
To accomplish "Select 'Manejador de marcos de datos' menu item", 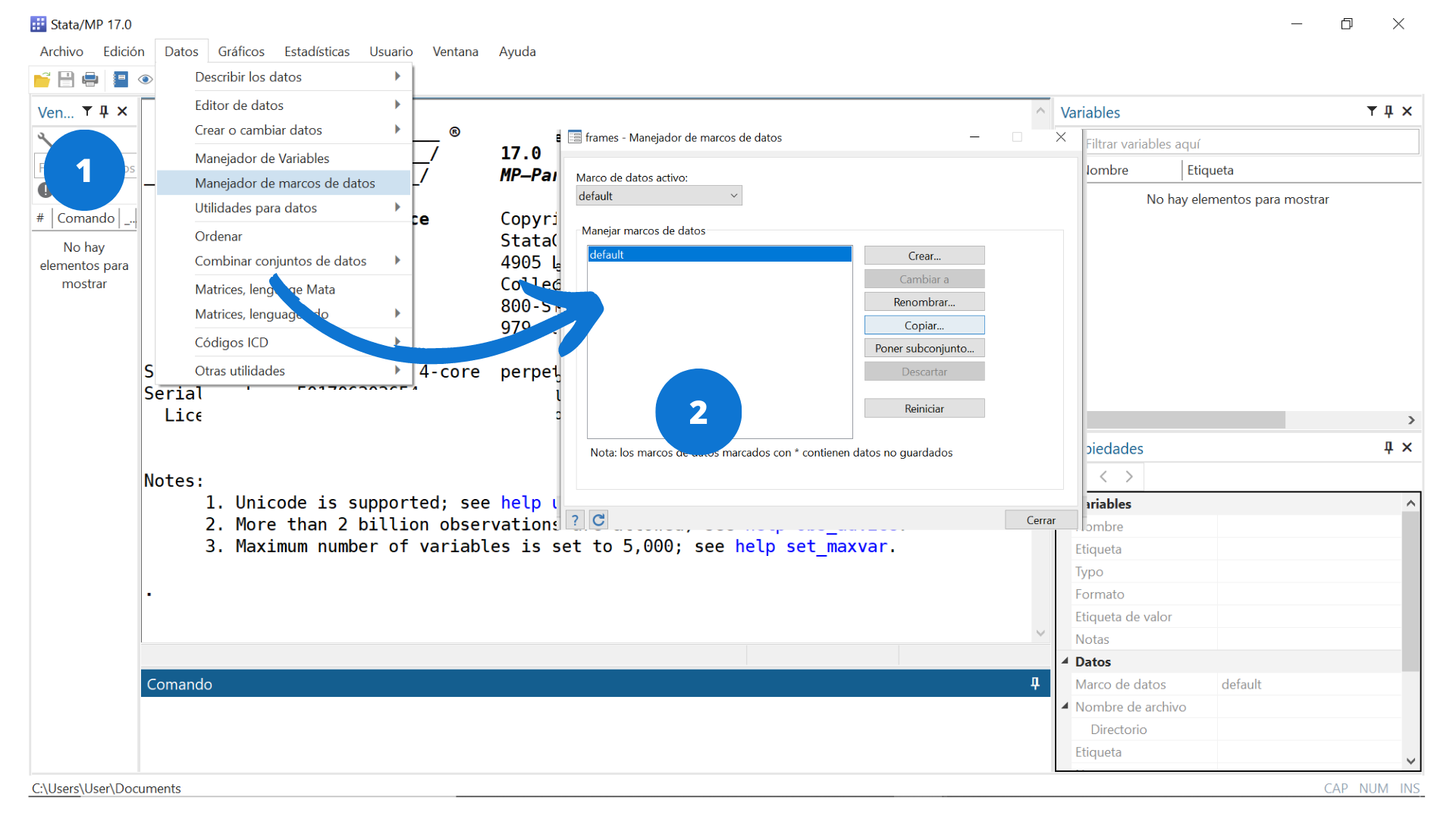I will pyautogui.click(x=284, y=183).
